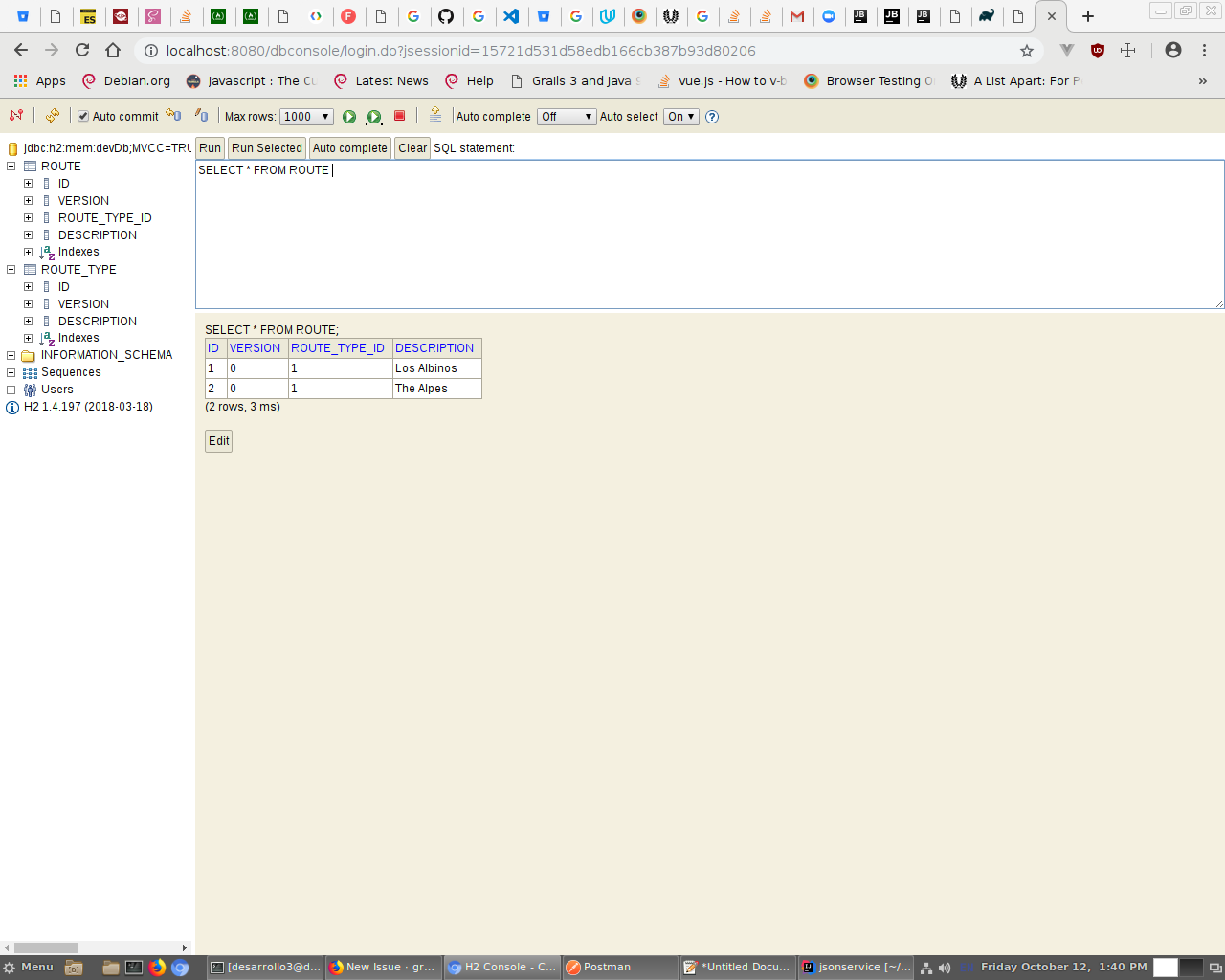Click the Refresh icon in H2 toolbar
This screenshot has height=980, width=1225.
pos(53,116)
